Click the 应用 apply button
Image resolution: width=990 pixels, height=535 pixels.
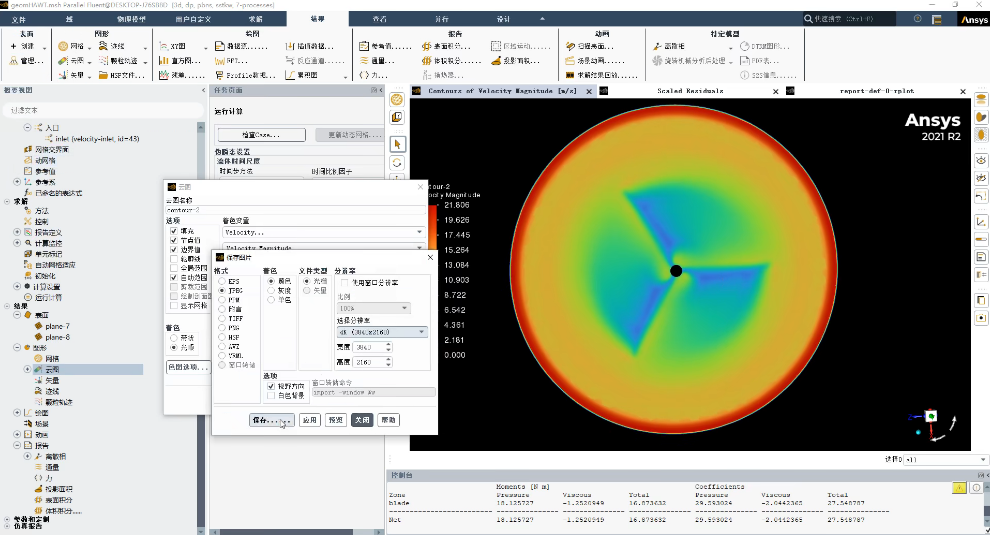tap(309, 420)
